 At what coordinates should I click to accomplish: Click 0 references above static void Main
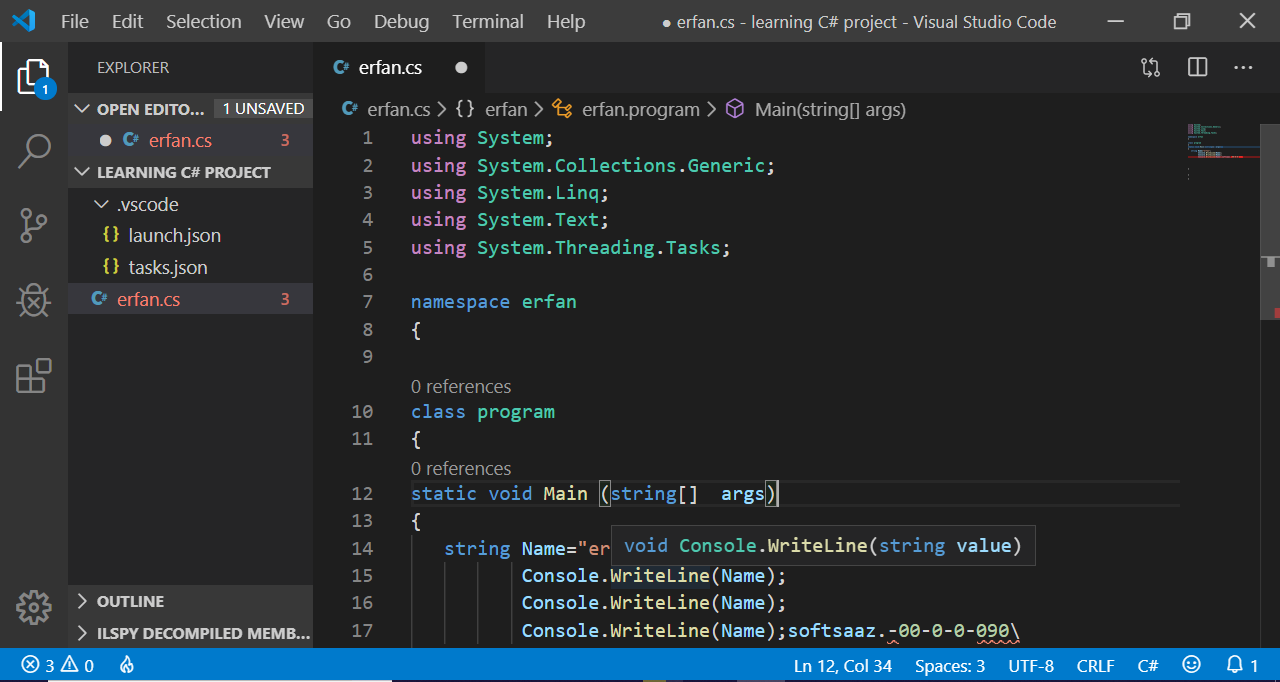click(x=461, y=468)
